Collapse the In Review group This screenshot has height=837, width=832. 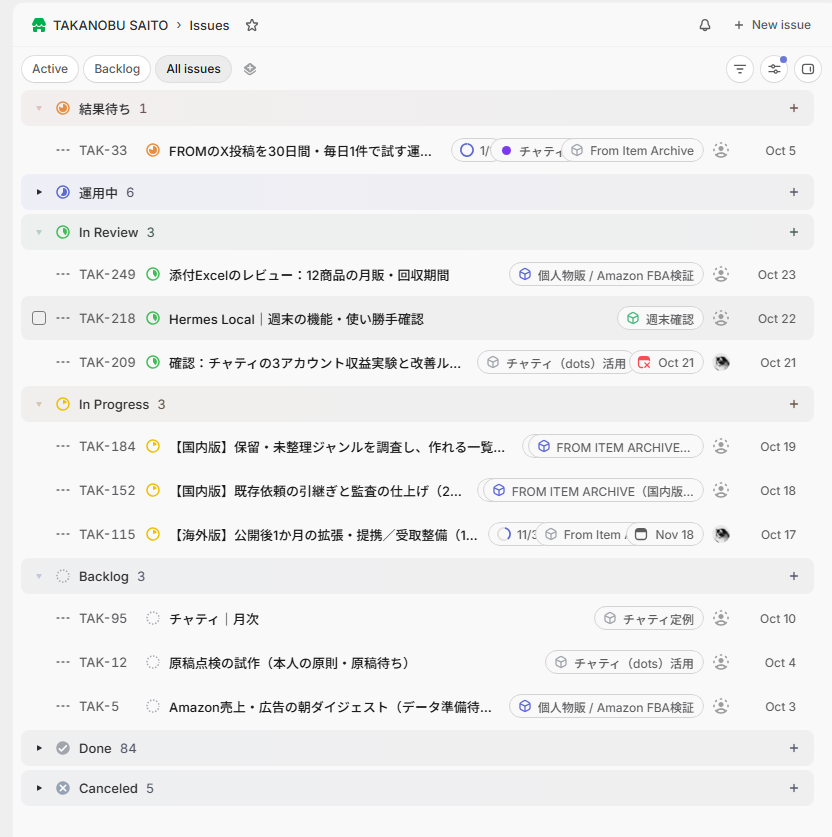[39, 232]
